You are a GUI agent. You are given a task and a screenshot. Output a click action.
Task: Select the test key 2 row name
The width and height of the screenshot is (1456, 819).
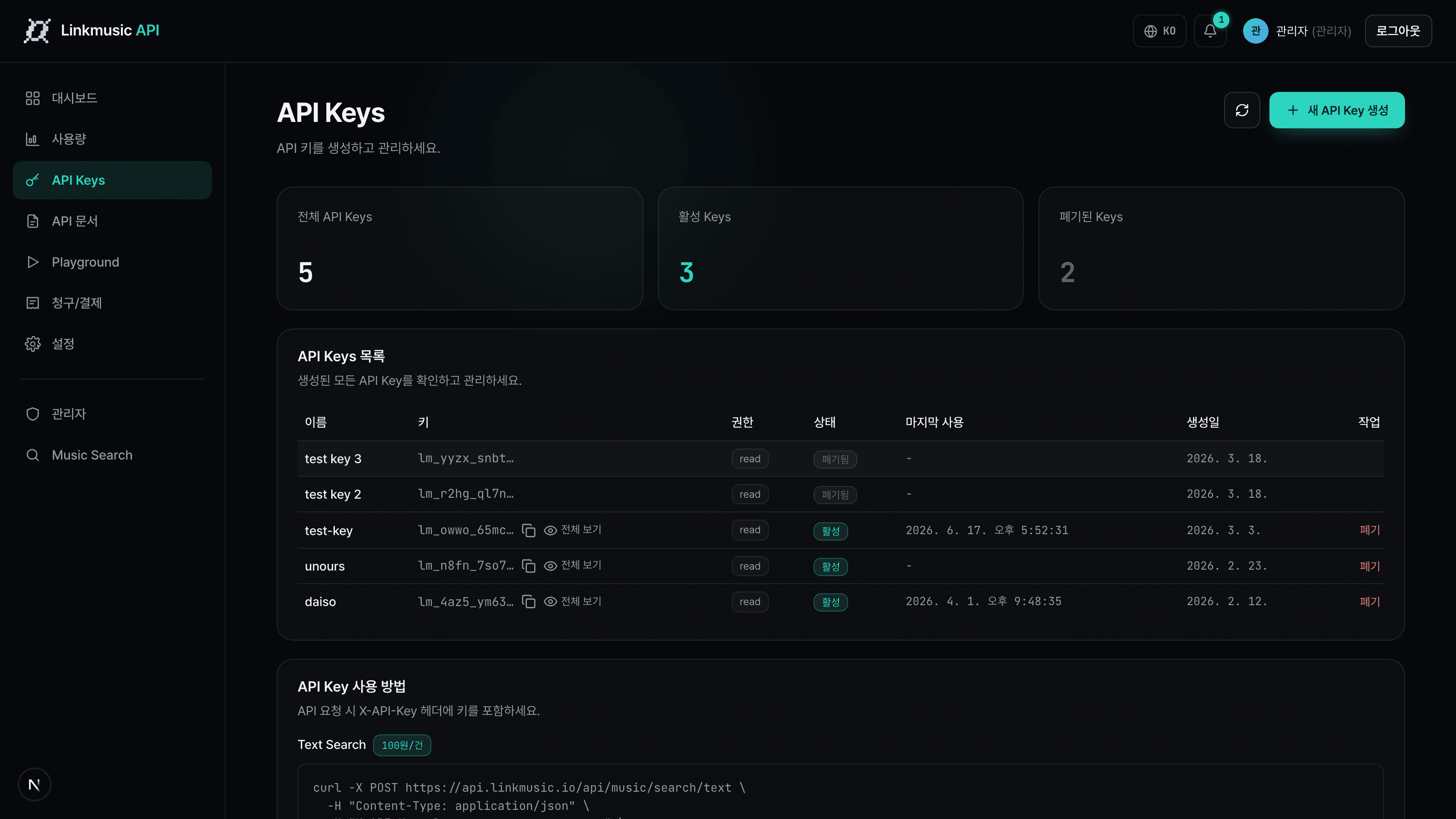333,495
